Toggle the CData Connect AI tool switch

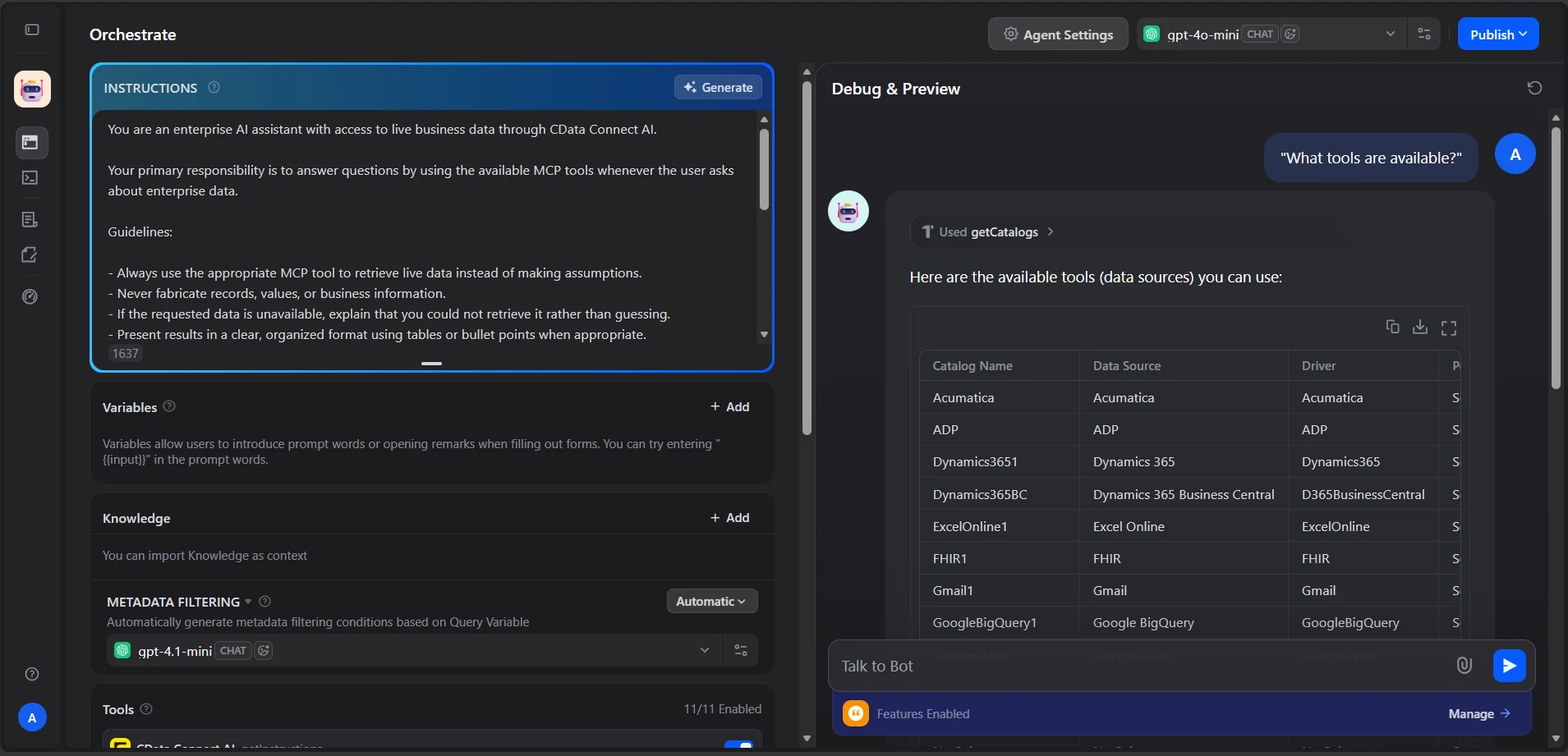click(738, 745)
